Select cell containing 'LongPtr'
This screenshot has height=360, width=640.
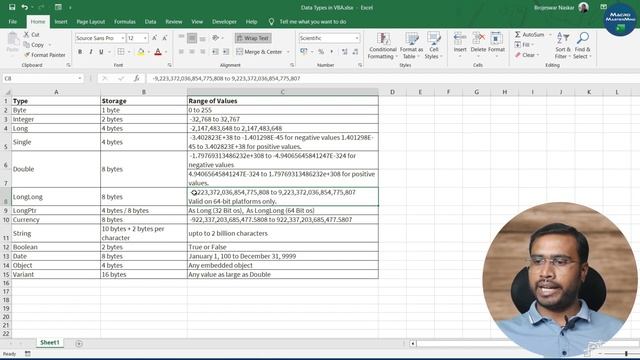coord(56,211)
